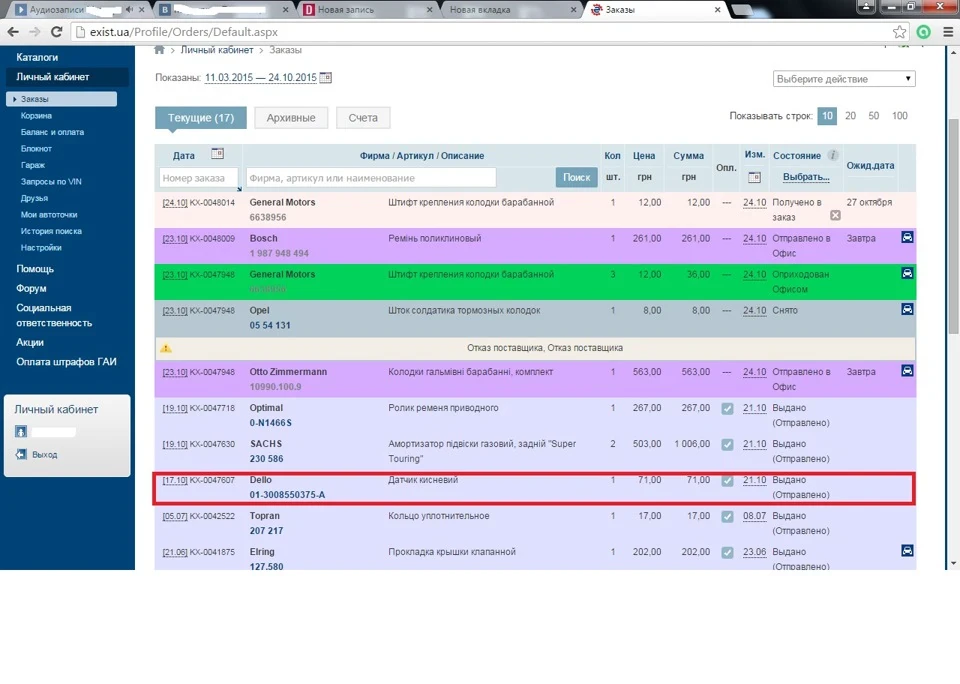Open date link [17.10] on Dello row
The image size is (960, 684).
pos(175,480)
